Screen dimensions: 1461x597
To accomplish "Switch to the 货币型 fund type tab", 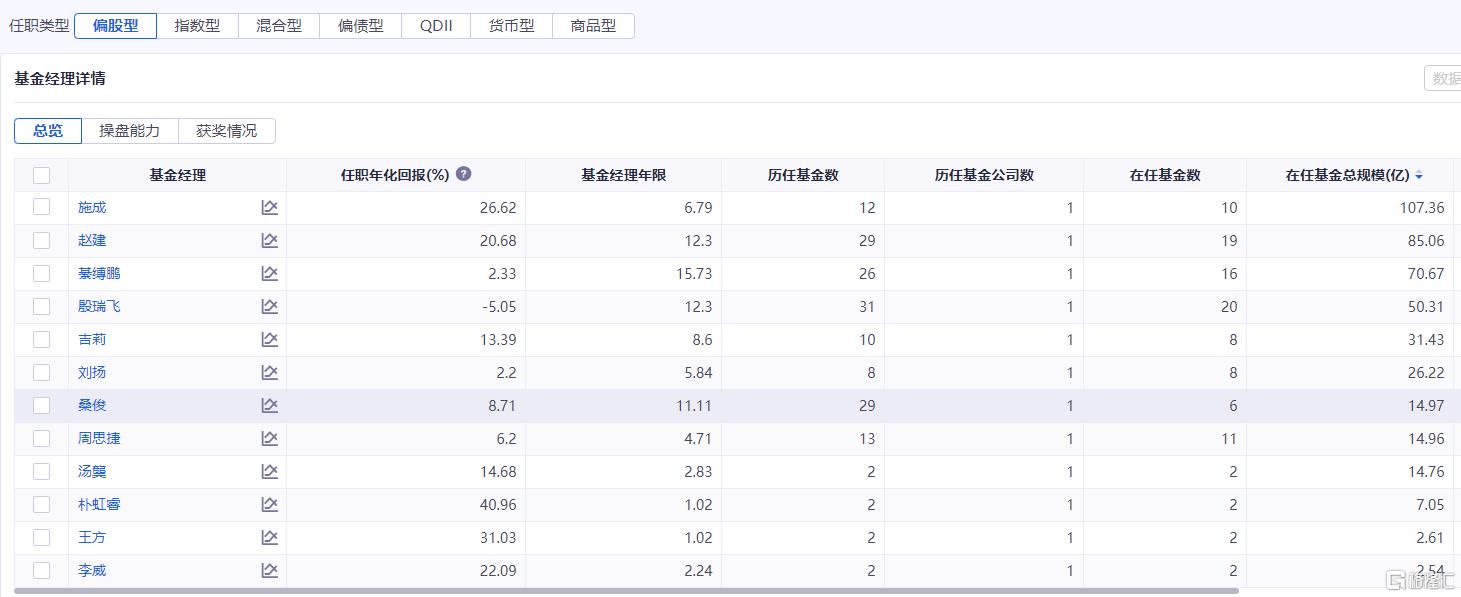I will (512, 26).
